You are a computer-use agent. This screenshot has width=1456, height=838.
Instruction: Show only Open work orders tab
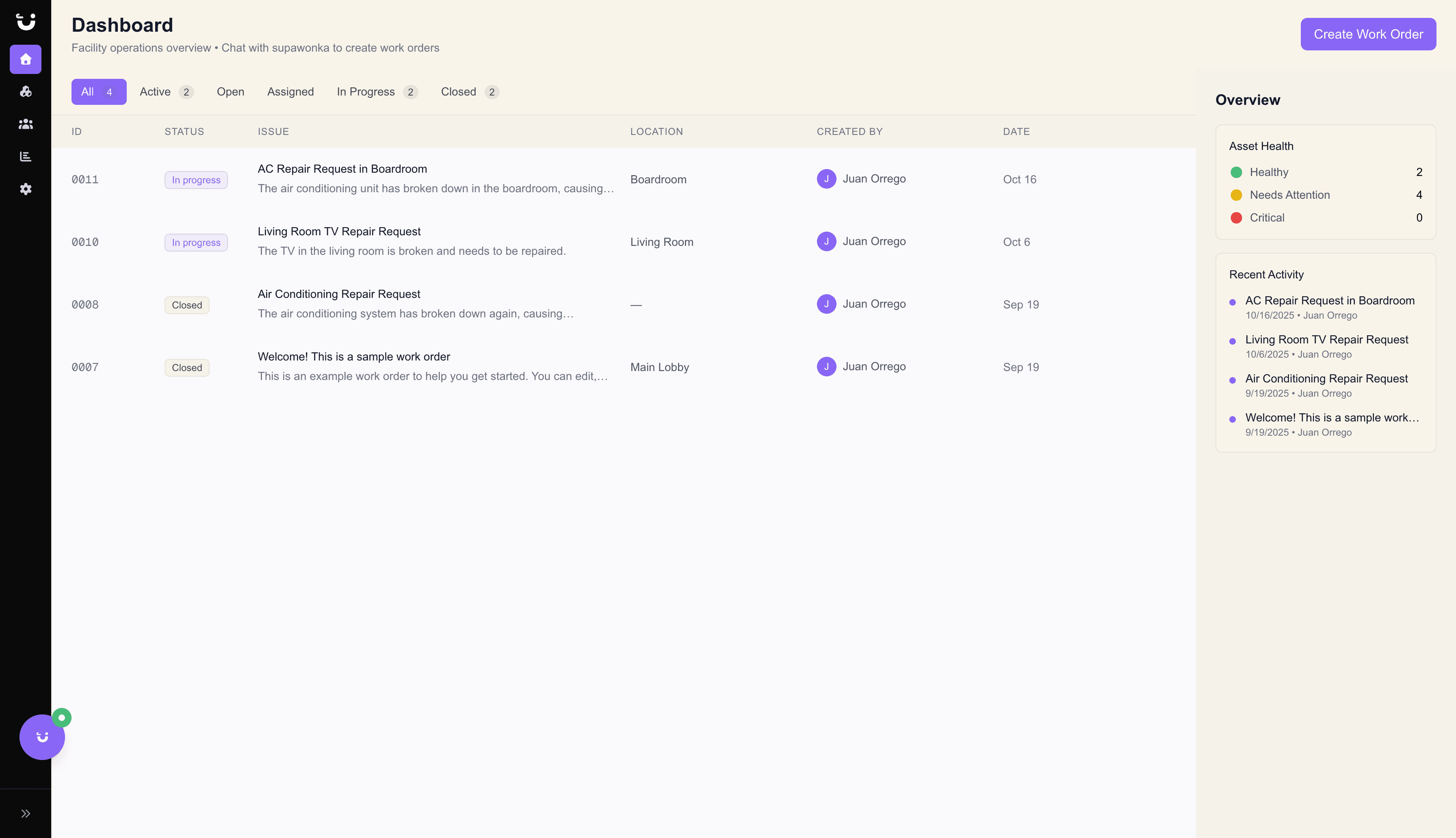pyautogui.click(x=230, y=92)
